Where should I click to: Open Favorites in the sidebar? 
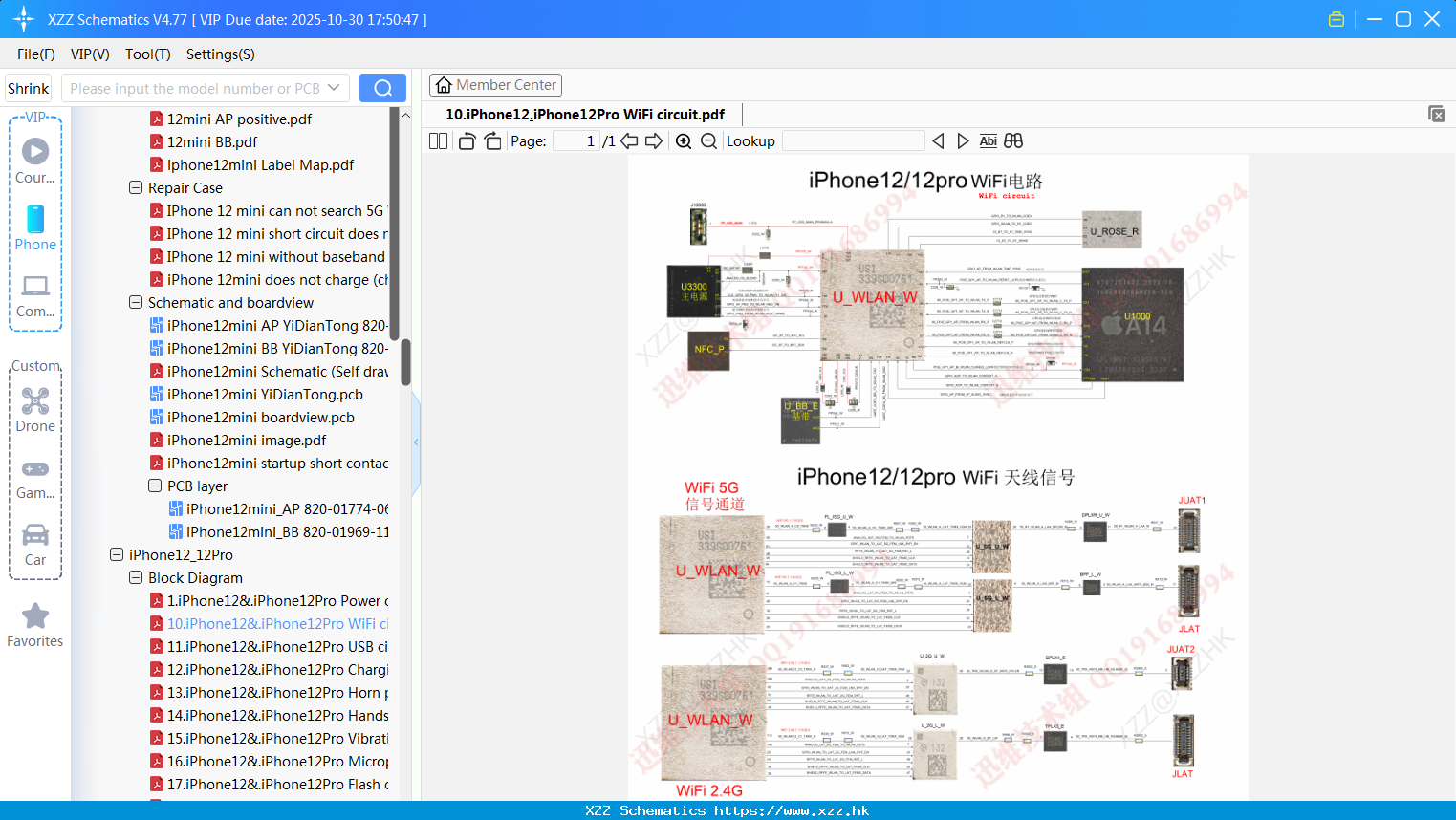35,626
